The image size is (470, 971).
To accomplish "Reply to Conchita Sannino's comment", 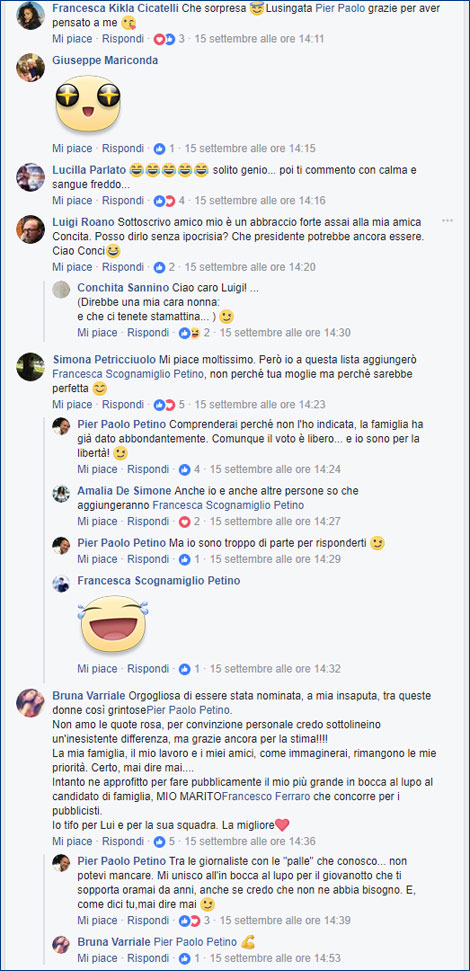I will (x=148, y=333).
